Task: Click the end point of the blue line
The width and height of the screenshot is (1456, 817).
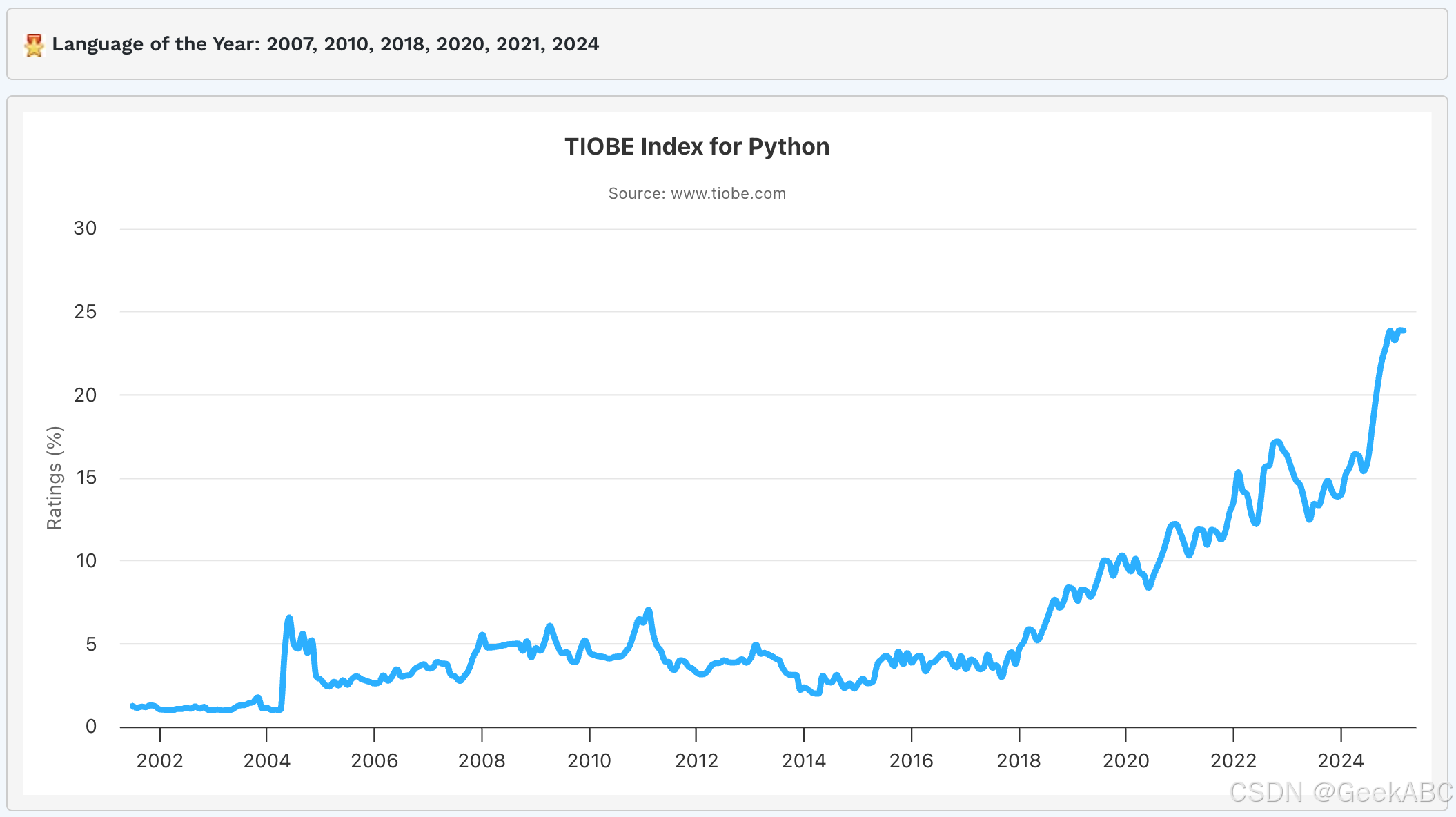Action: (x=1404, y=331)
